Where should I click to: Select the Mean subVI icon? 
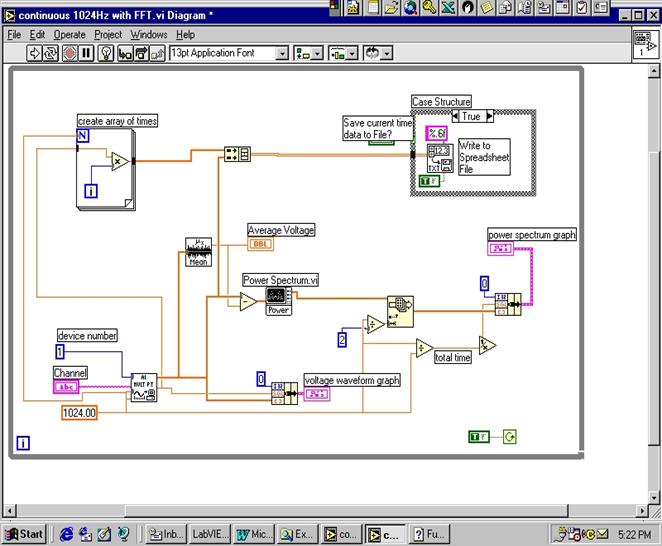tap(198, 252)
